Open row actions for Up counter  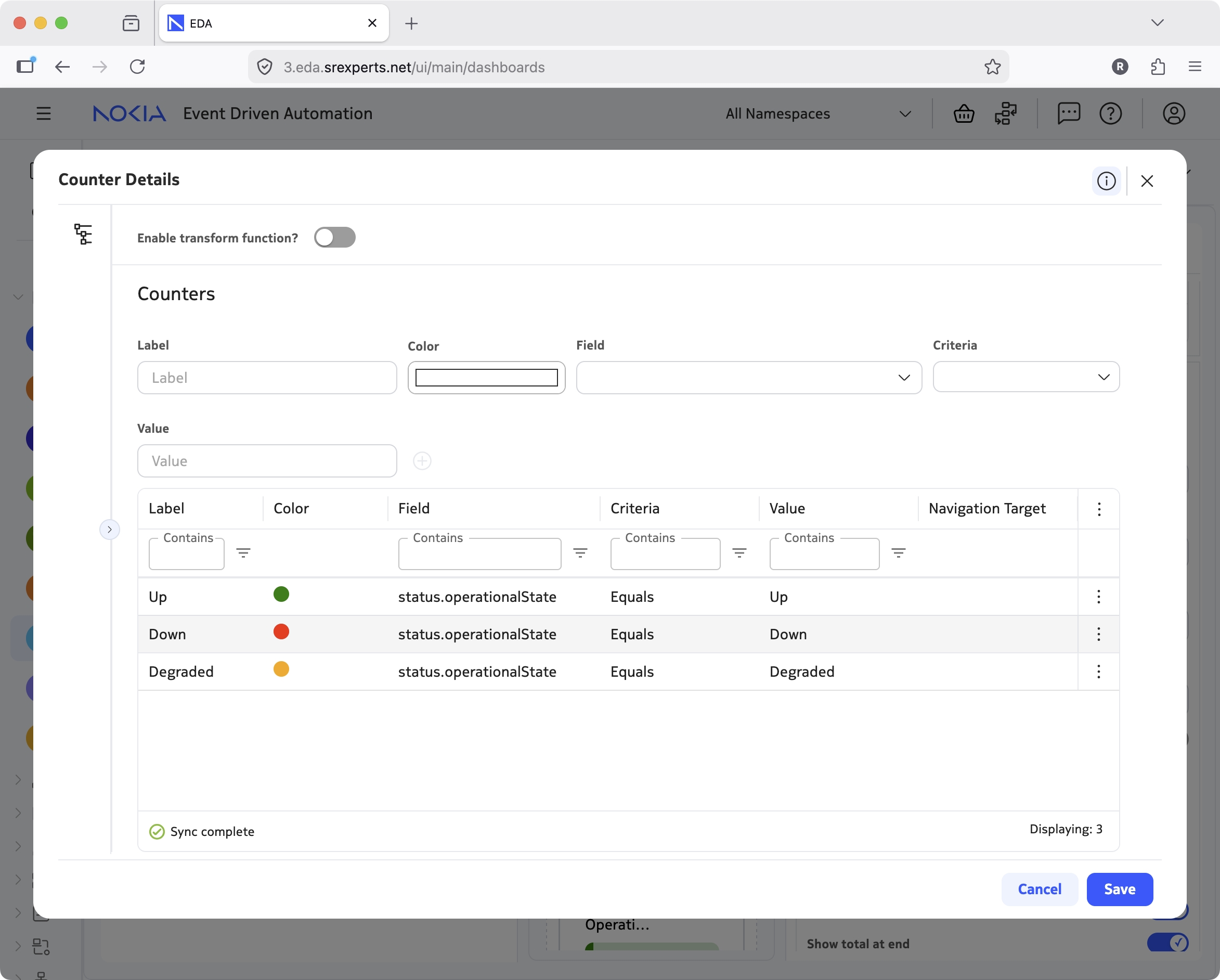click(x=1098, y=597)
